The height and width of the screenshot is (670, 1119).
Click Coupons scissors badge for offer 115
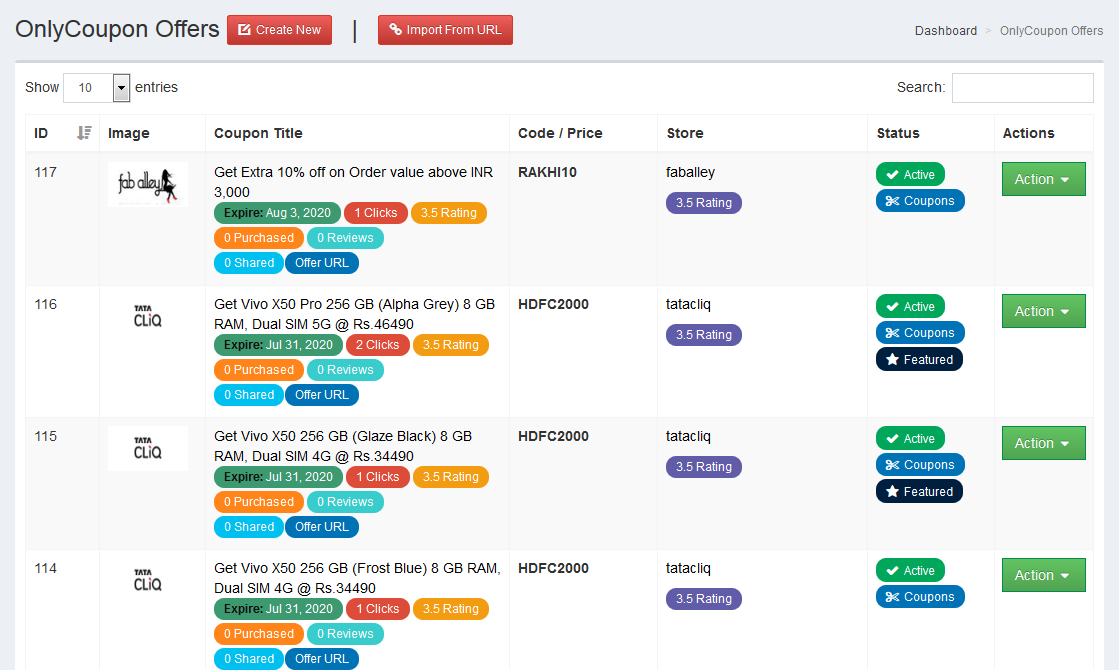click(x=920, y=465)
